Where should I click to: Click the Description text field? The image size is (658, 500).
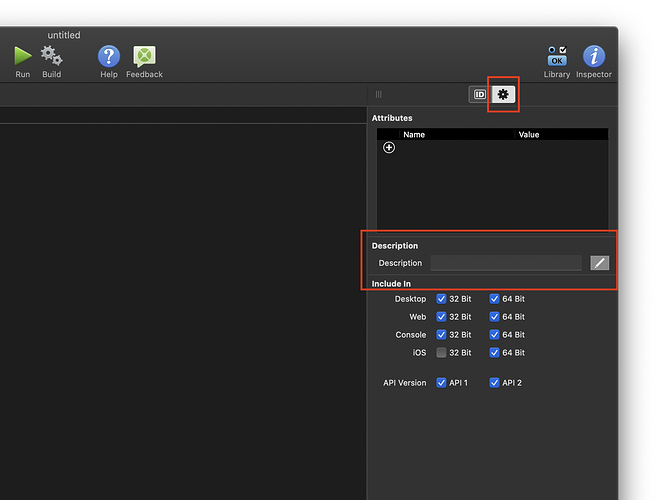[x=506, y=263]
